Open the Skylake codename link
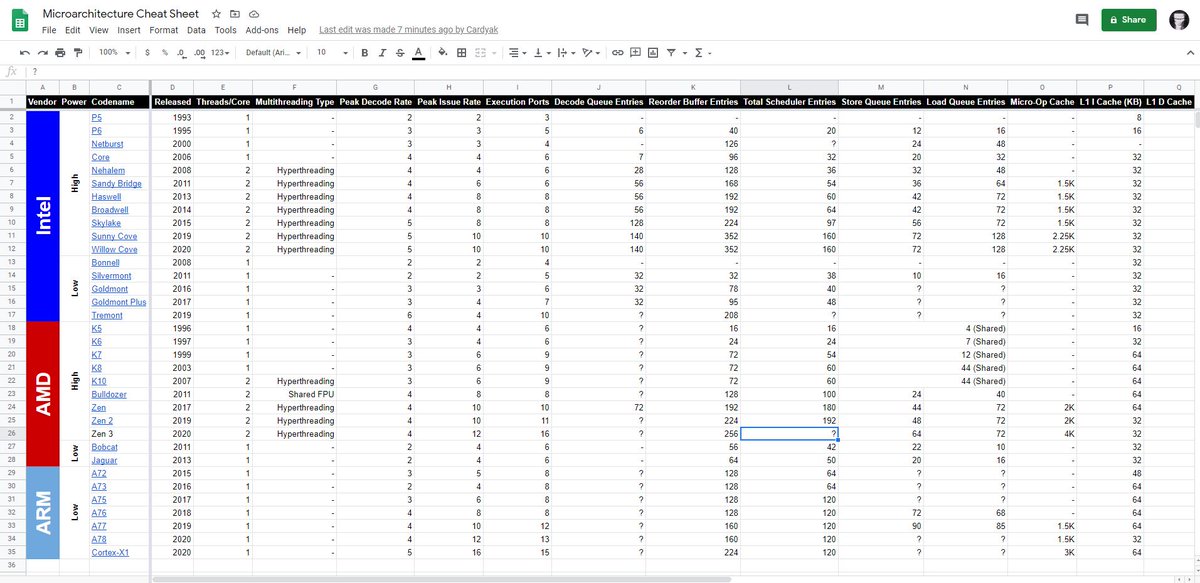 [x=106, y=223]
